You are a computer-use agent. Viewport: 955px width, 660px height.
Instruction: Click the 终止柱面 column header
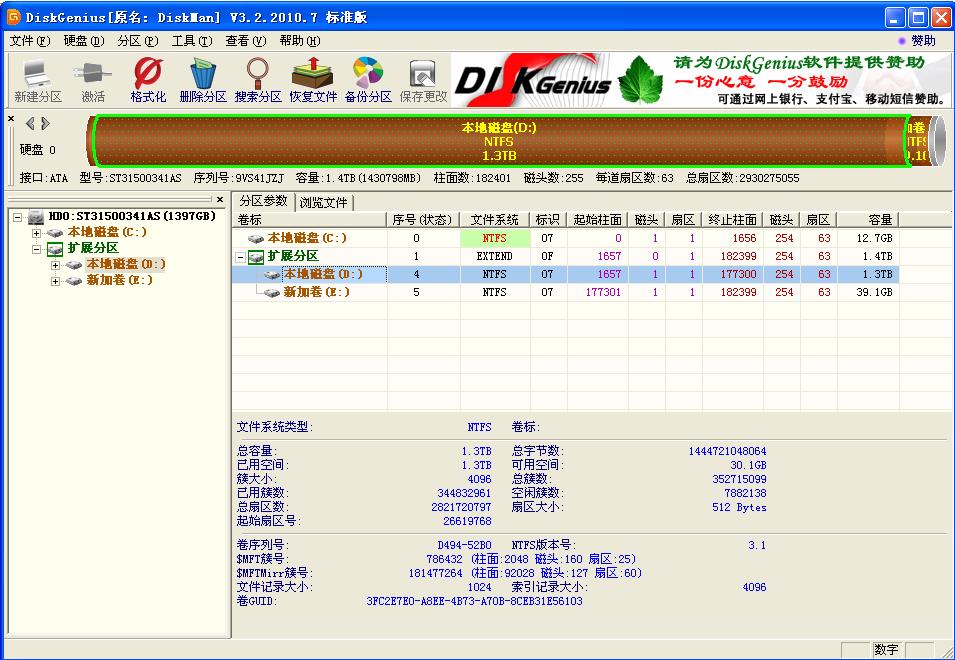coord(732,219)
